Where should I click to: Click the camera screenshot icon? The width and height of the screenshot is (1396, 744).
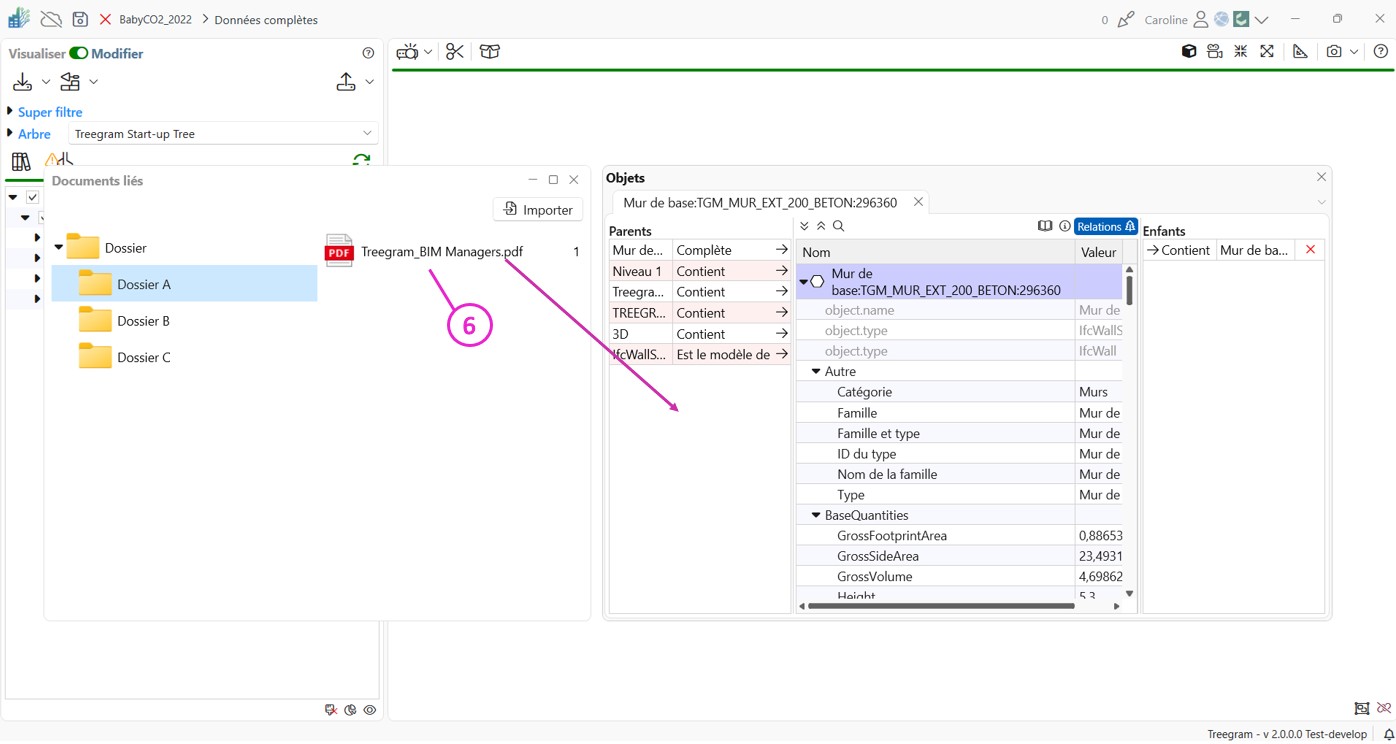click(x=1333, y=52)
